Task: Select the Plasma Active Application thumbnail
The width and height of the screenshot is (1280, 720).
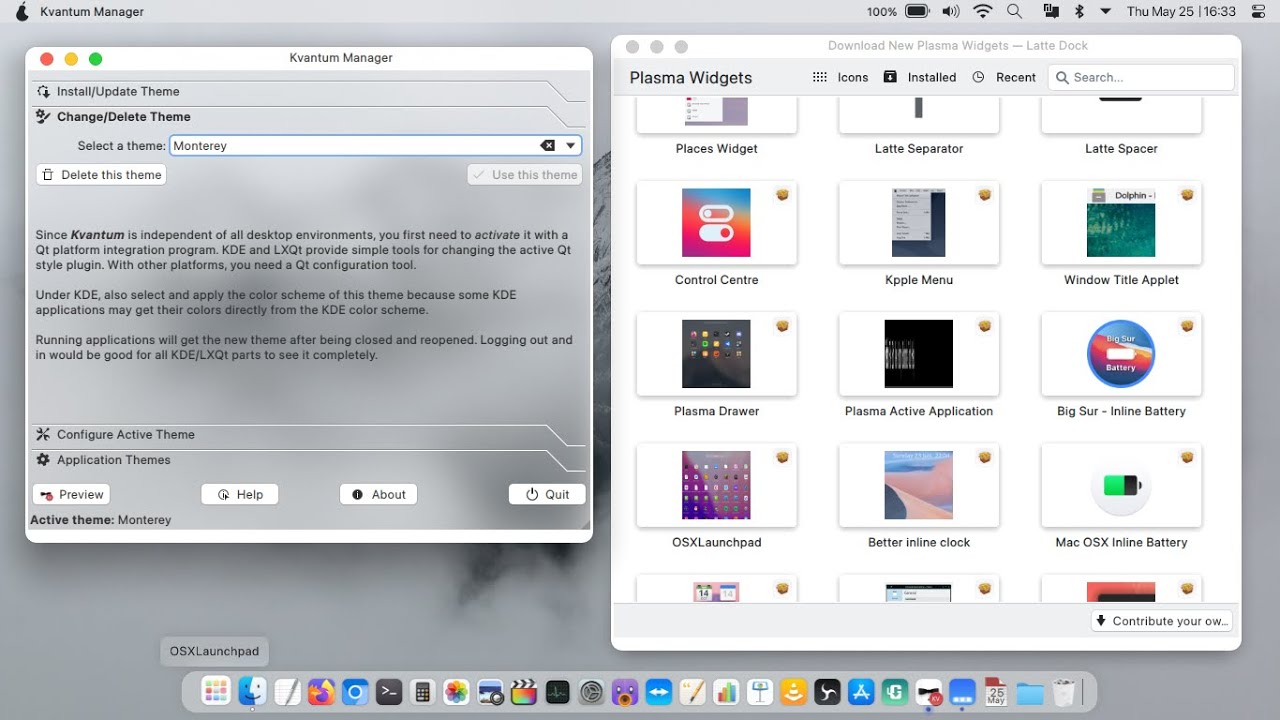Action: [919, 354]
